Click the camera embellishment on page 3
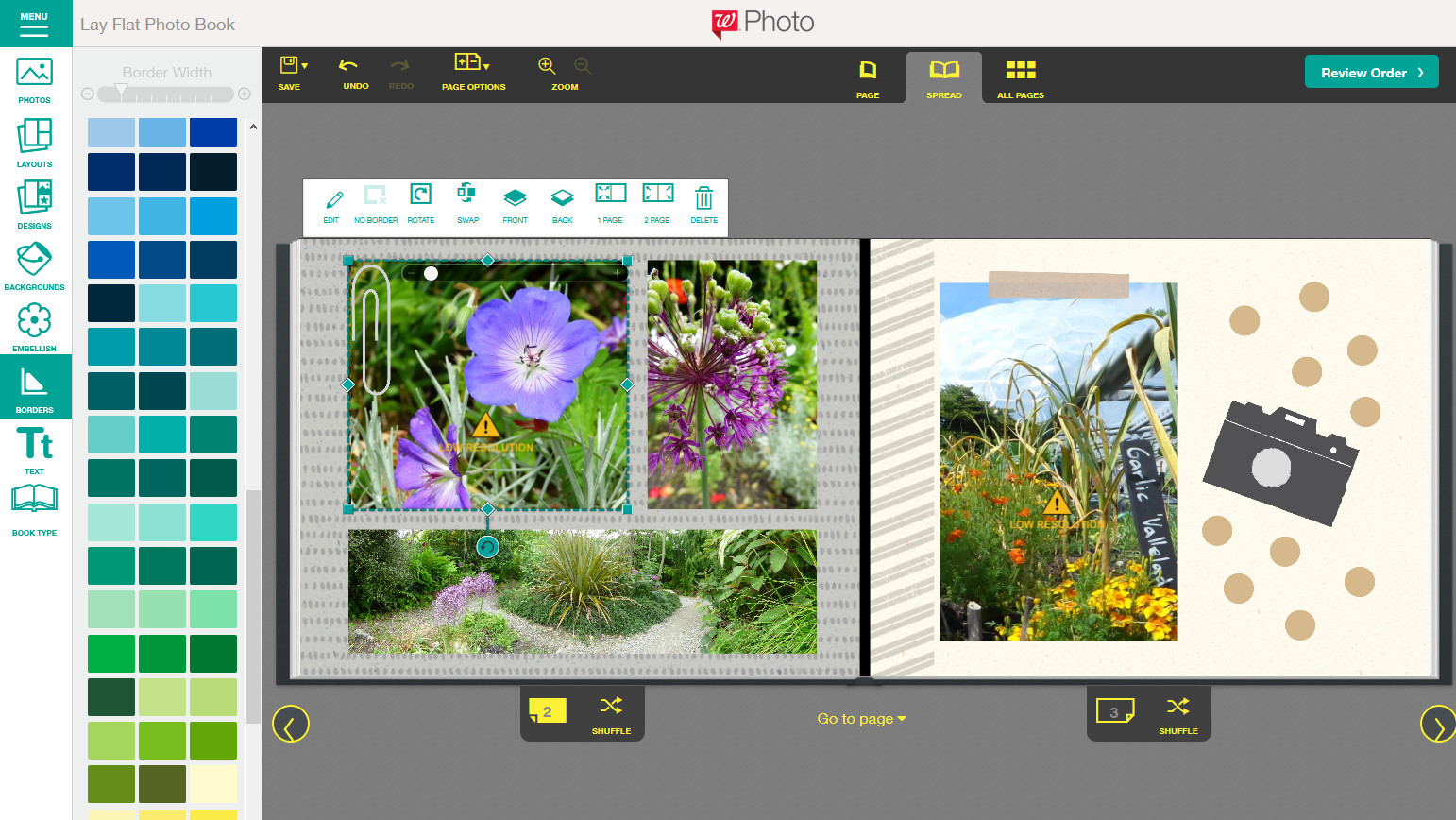The width and height of the screenshot is (1456, 820). click(1280, 463)
